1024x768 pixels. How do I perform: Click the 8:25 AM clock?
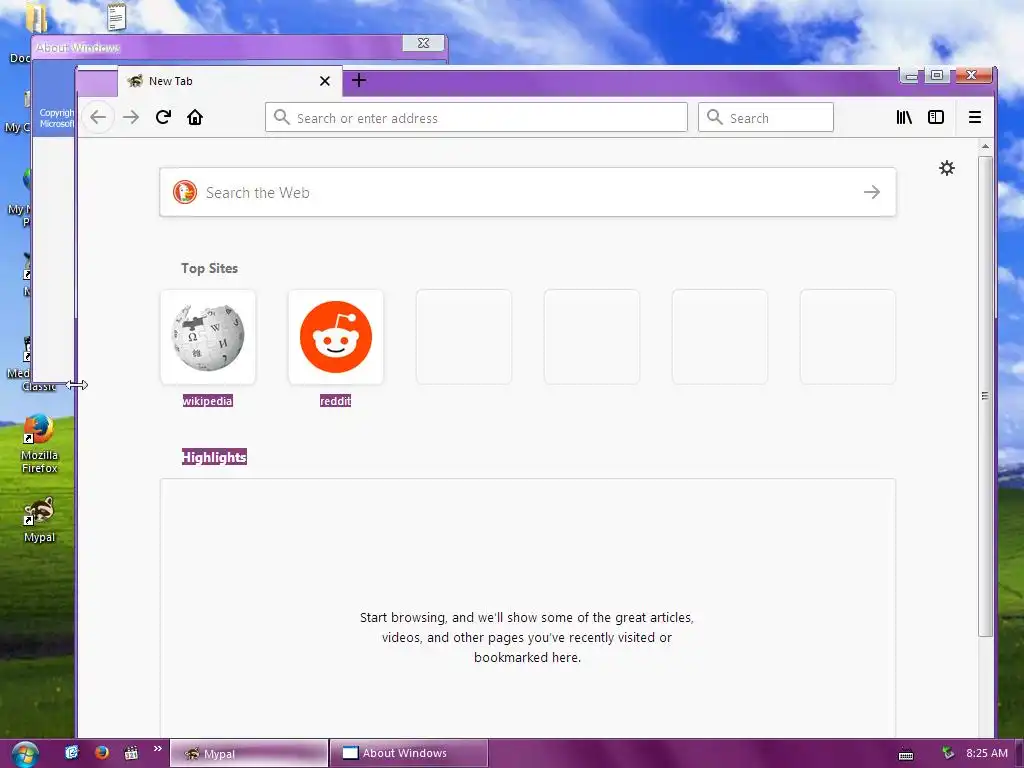coord(987,753)
